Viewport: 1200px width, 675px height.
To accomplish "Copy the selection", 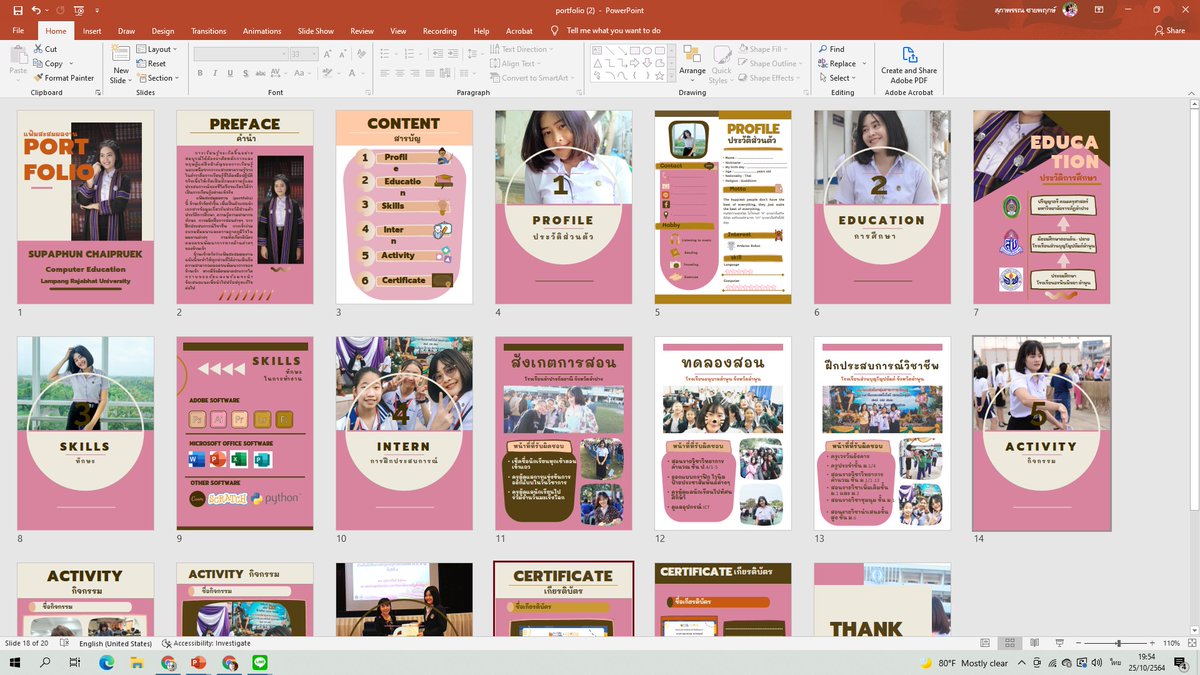I will tap(47, 63).
